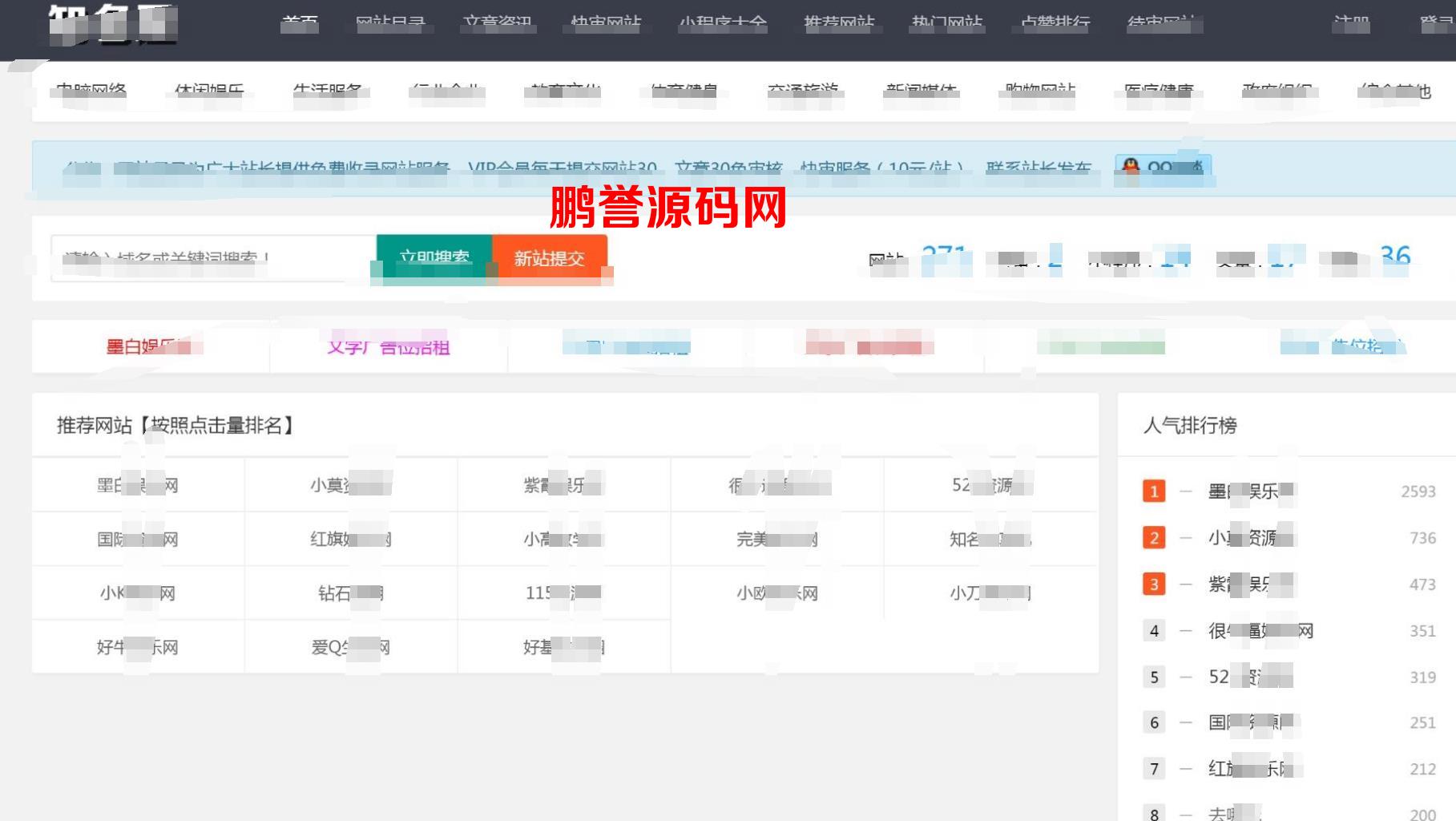Open the 小莫 recommended site cell
Screen dimensions: 1456x821
(x=351, y=485)
